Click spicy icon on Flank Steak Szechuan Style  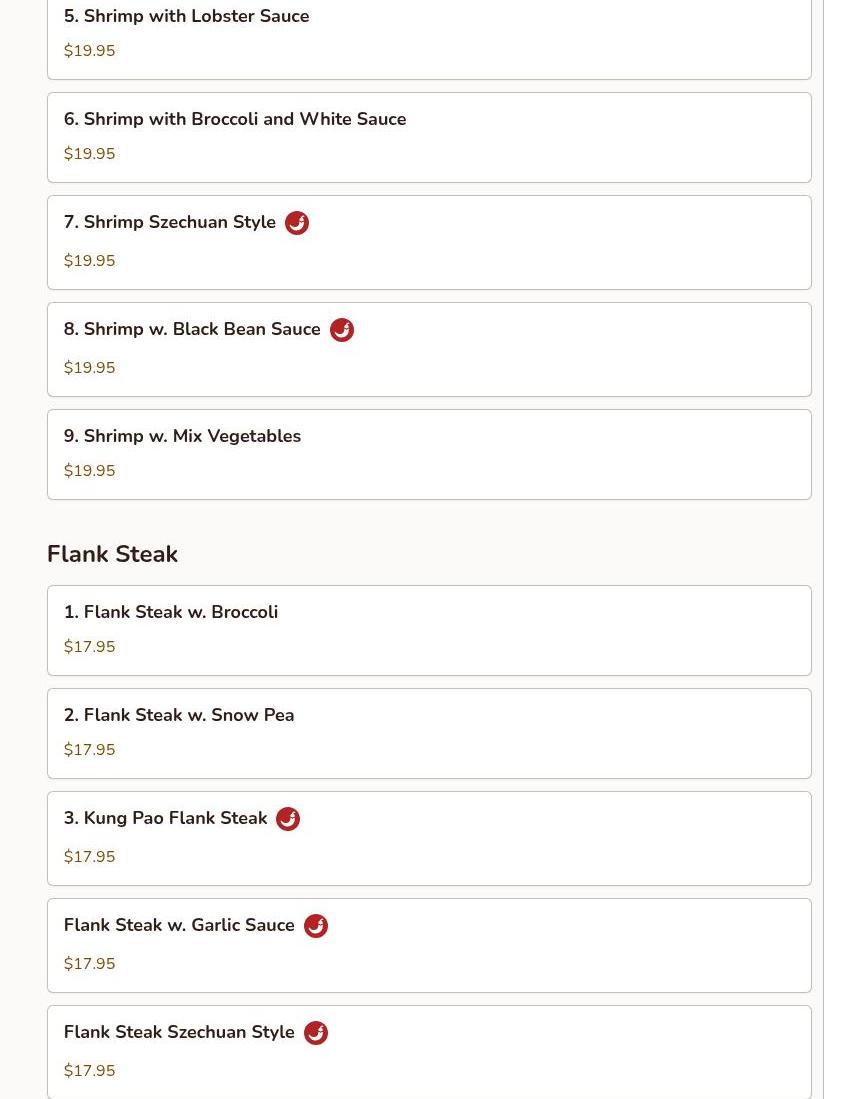[315, 1033]
